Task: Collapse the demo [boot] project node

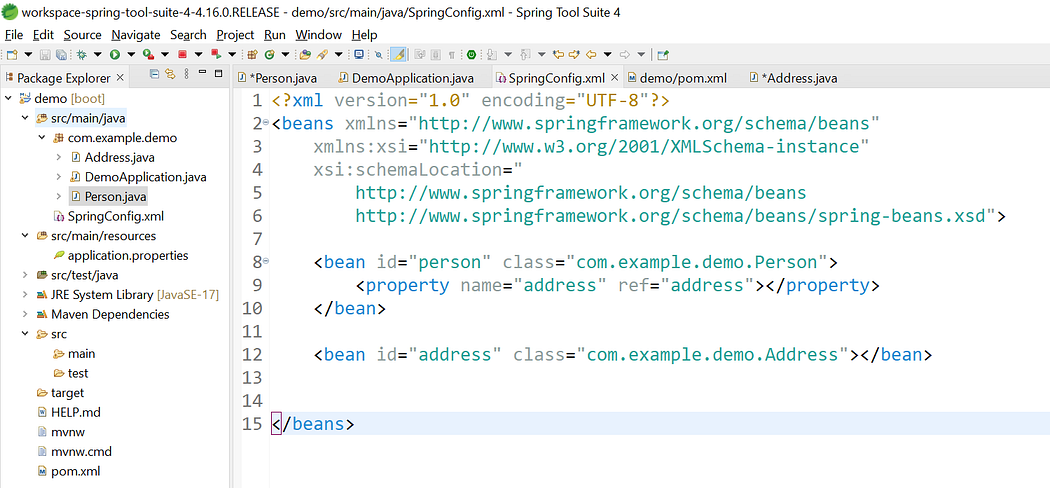Action: tap(8, 98)
